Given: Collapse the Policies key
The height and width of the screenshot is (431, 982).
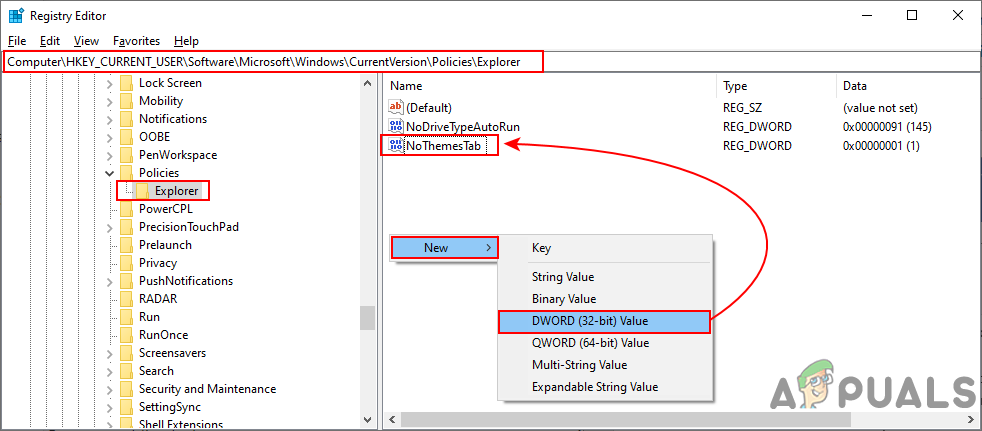Looking at the screenshot, I should pos(110,173).
